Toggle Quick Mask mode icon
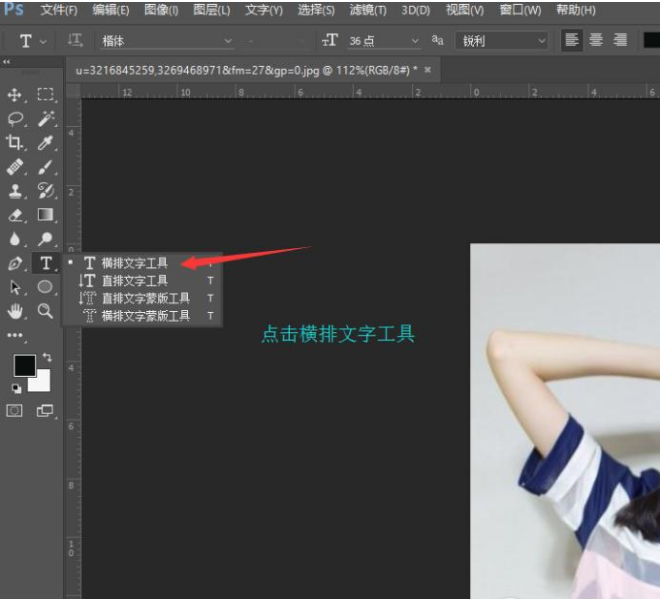This screenshot has width=664, height=599. pyautogui.click(x=15, y=410)
